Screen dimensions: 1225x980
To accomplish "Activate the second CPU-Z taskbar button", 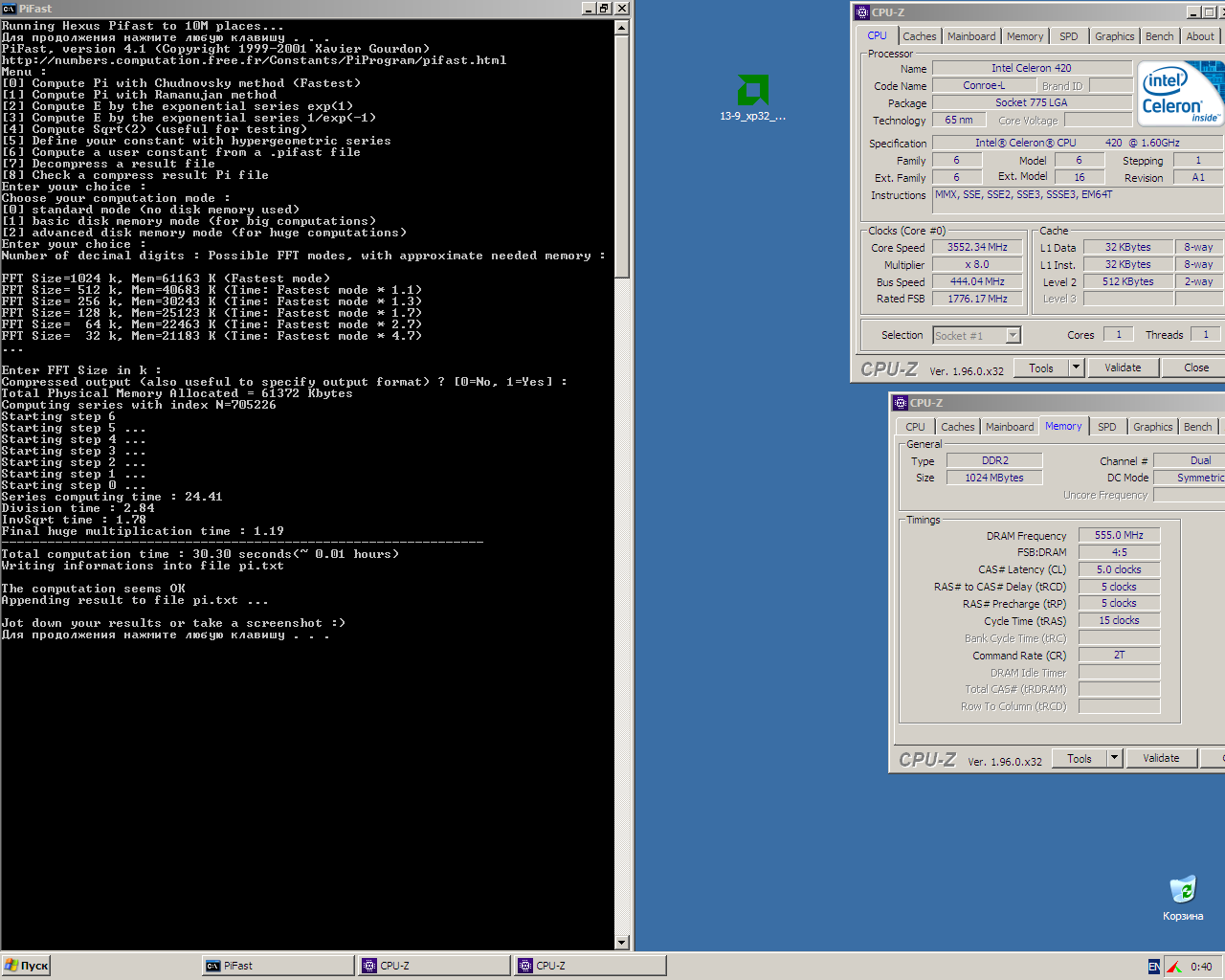I will pos(590,966).
